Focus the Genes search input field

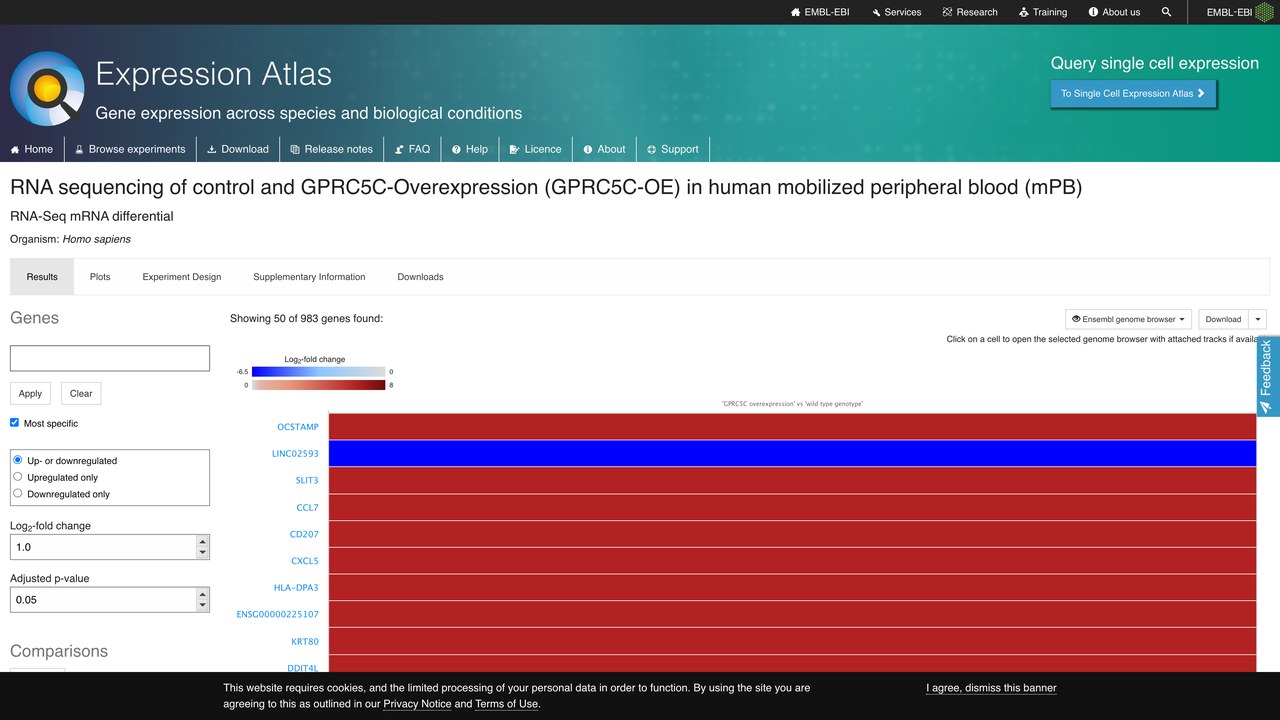point(110,358)
